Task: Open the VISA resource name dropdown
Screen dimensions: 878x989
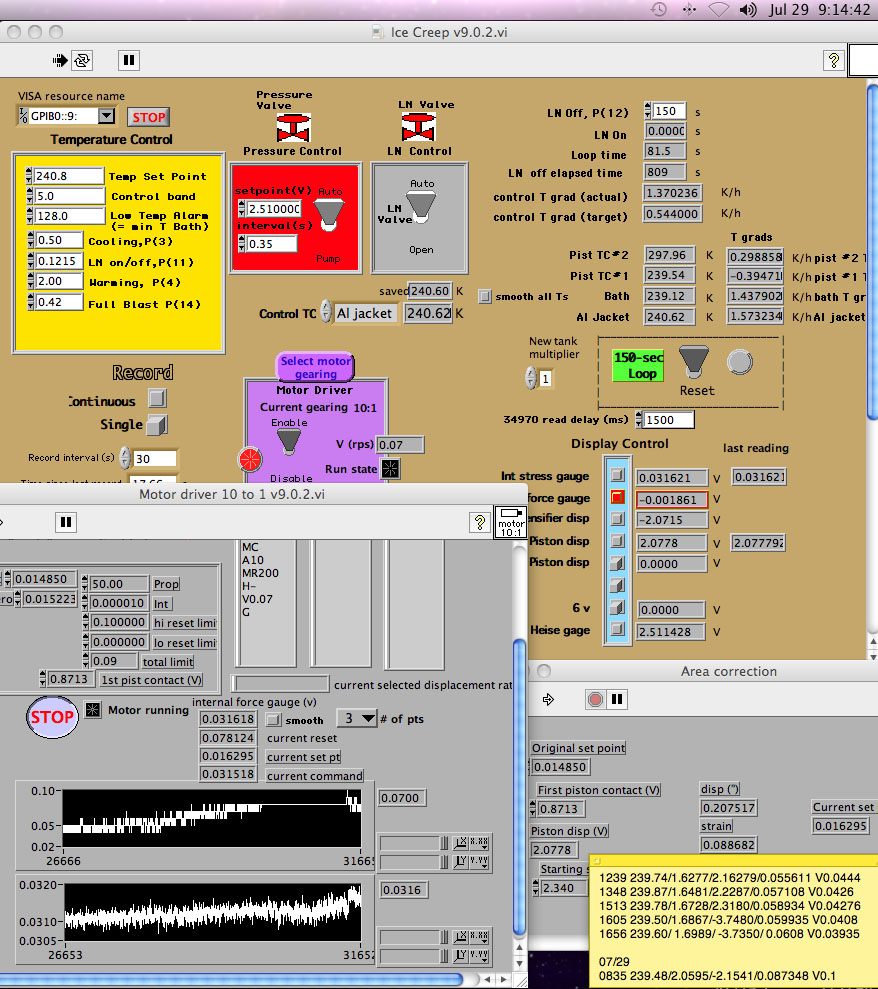Action: pyautogui.click(x=106, y=116)
